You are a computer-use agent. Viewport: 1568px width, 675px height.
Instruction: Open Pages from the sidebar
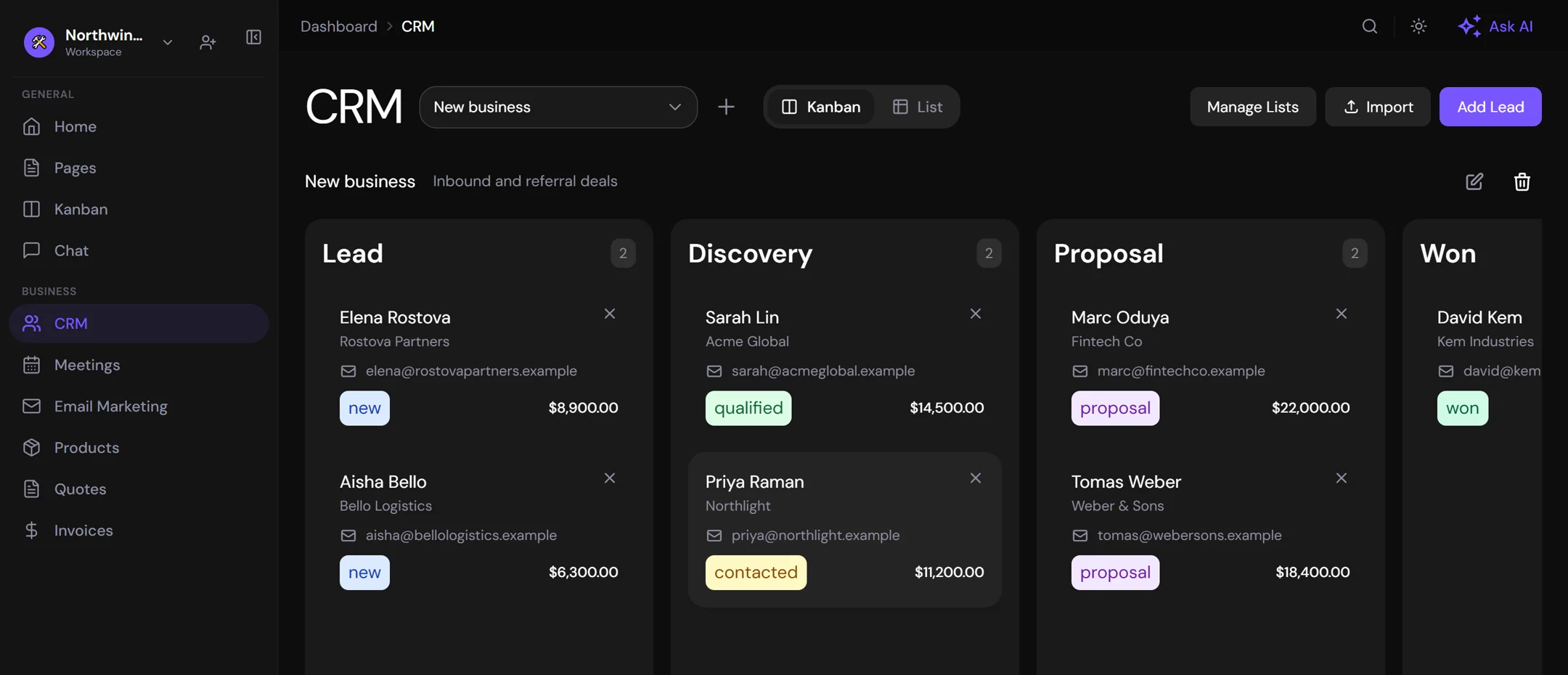pos(139,168)
